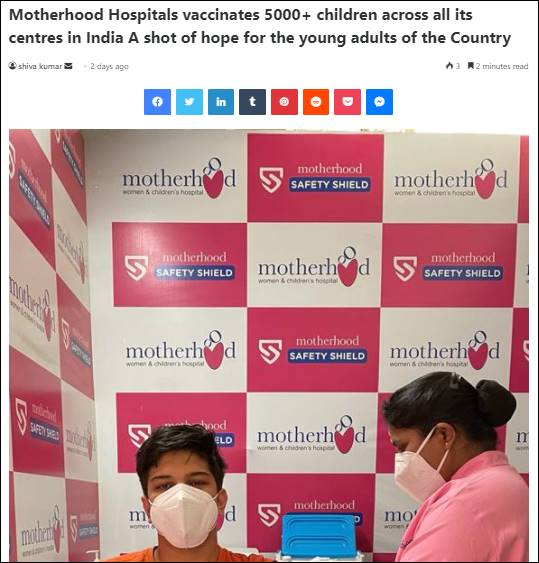Click the masked boy in the photo

(x=183, y=494)
